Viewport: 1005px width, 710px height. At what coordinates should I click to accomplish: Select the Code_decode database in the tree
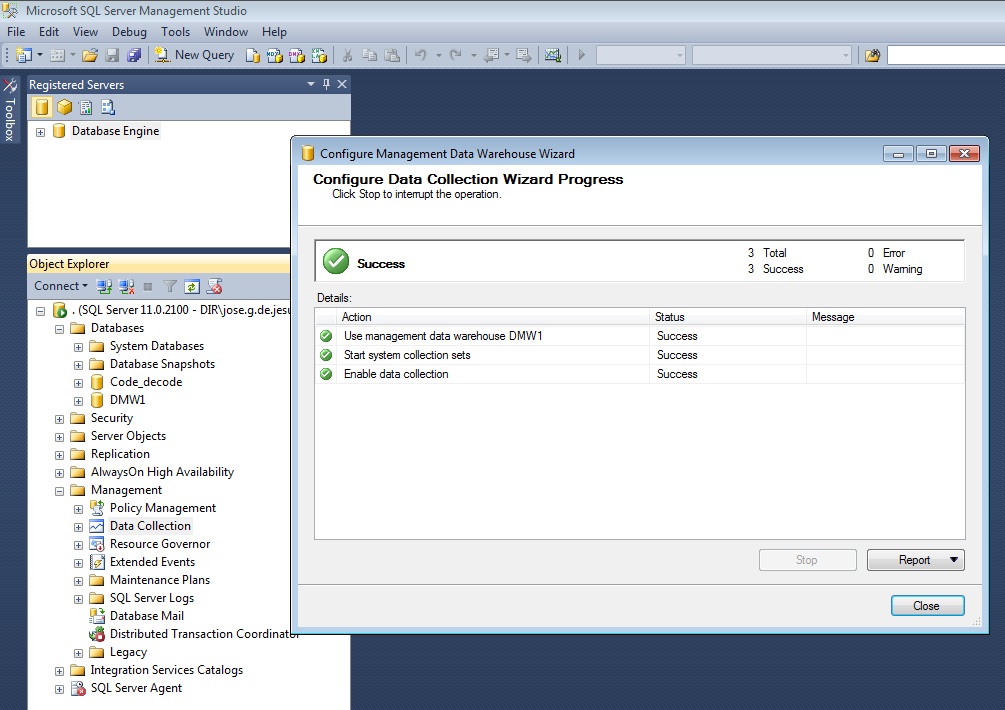tap(146, 382)
